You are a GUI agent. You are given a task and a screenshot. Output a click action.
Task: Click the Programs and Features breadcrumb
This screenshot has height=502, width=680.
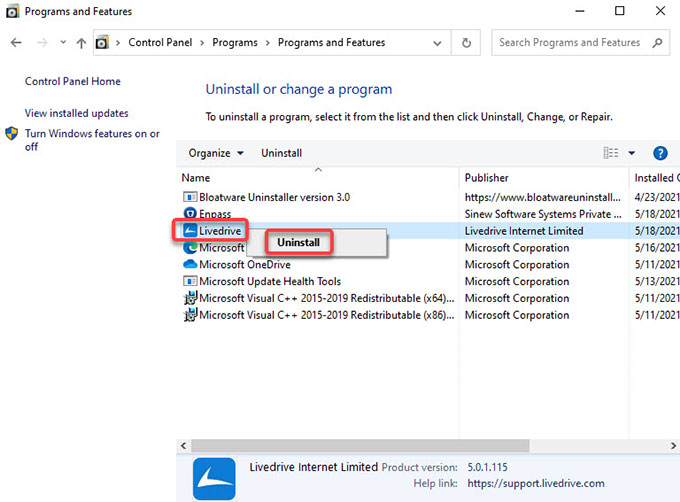(331, 42)
